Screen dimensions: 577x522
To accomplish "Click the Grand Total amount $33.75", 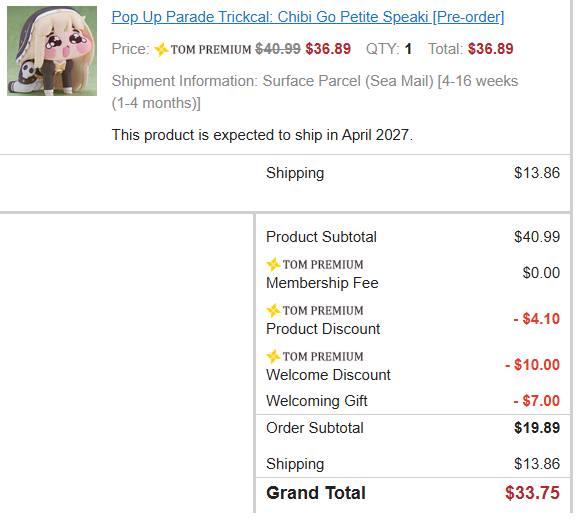I will 532,493.
